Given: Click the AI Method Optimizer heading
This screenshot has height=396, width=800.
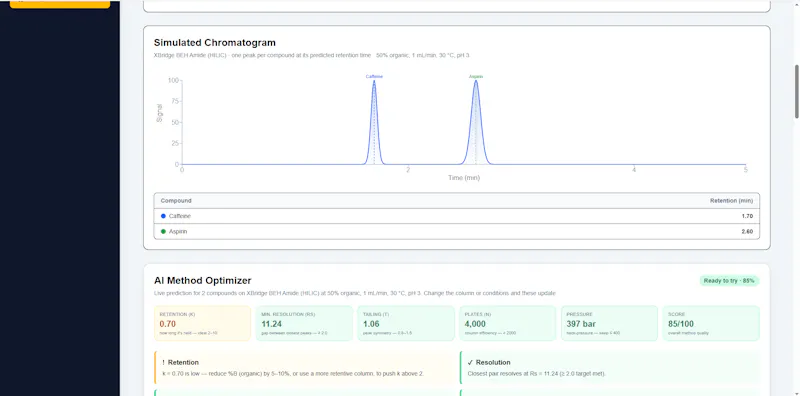Looking at the screenshot, I should (203, 281).
